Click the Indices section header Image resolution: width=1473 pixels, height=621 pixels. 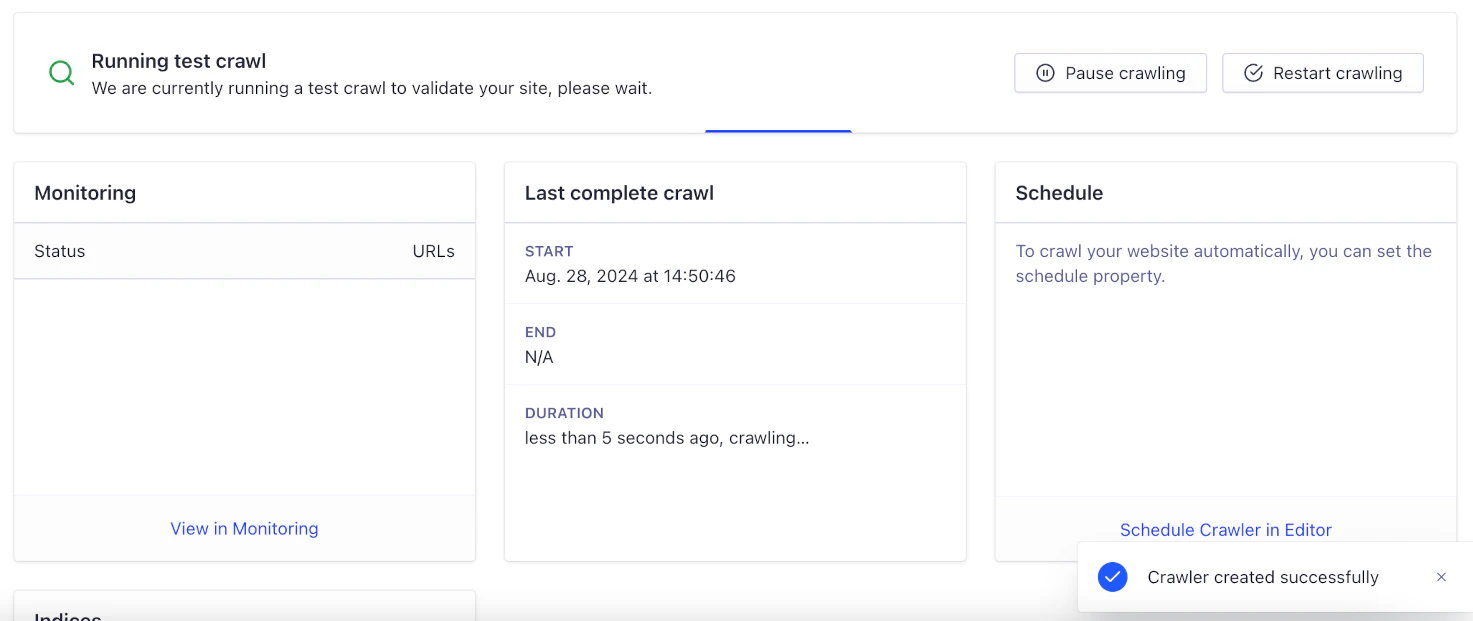pos(66,614)
